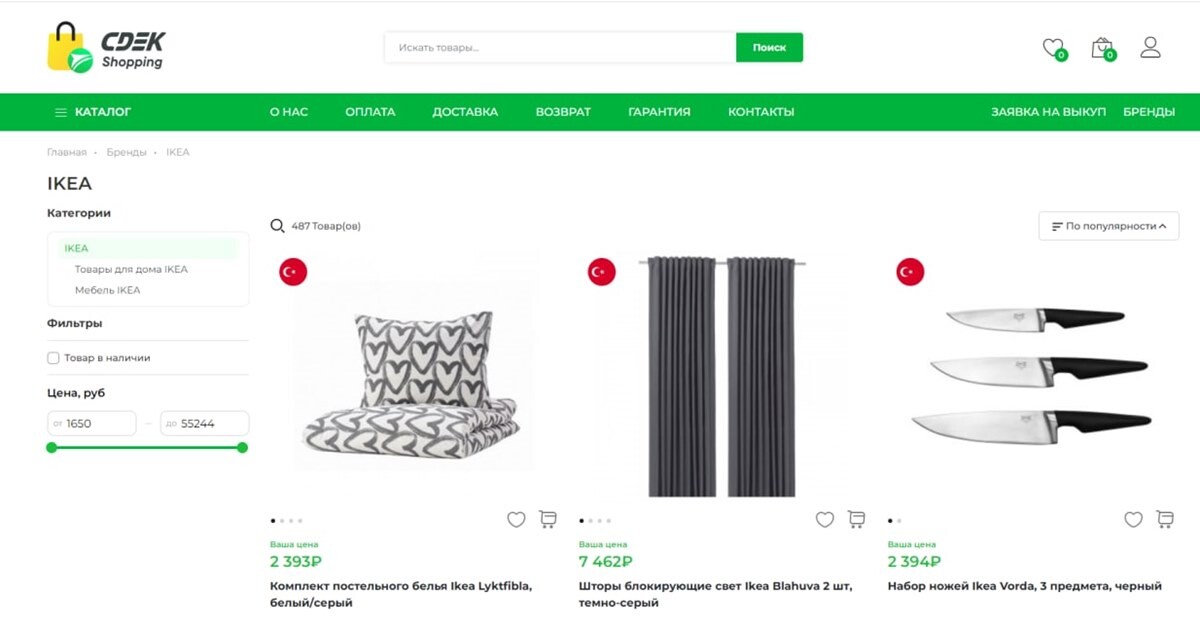Image resolution: width=1200 pixels, height=630 pixels.
Task: Add Blahuva curtains to cart
Action: tap(857, 520)
